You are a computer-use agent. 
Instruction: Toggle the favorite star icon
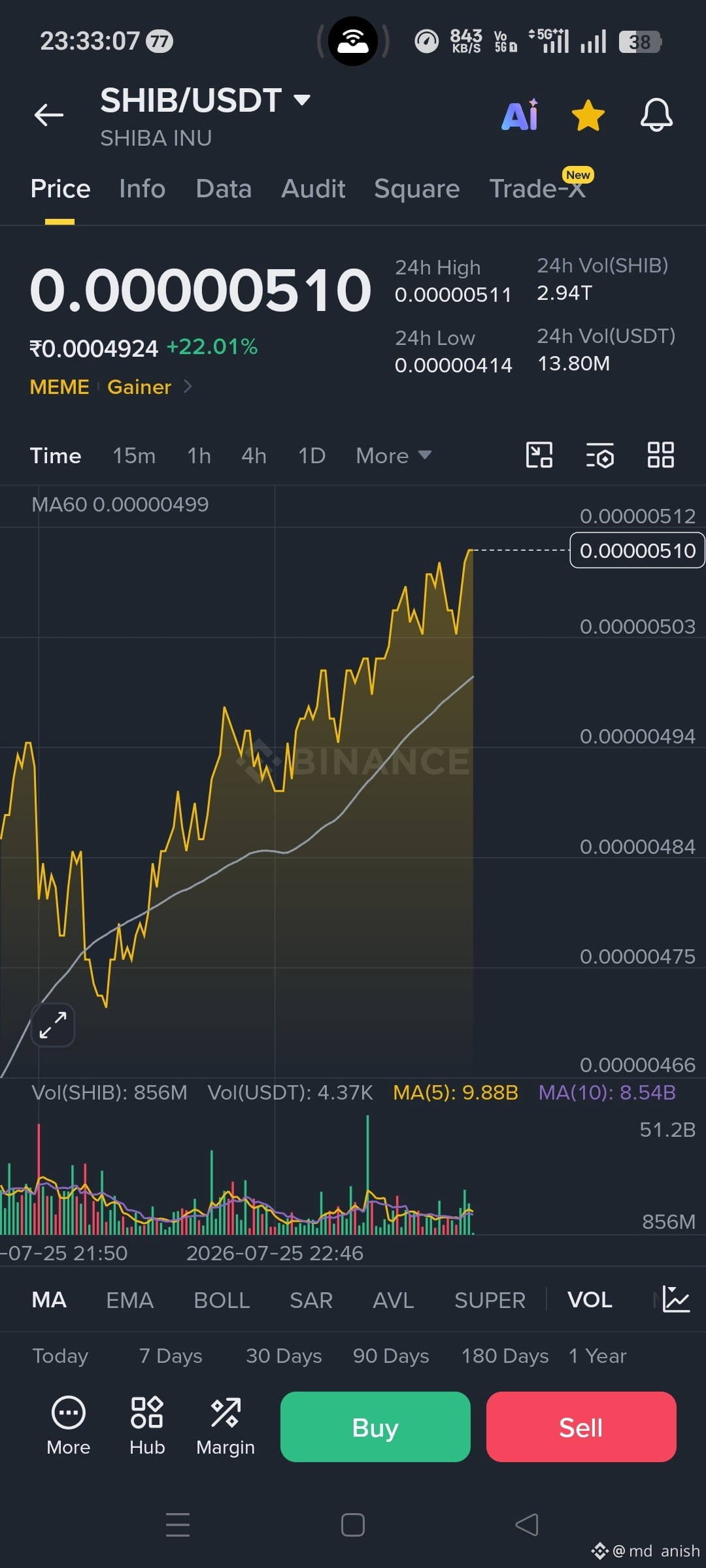pyautogui.click(x=588, y=115)
